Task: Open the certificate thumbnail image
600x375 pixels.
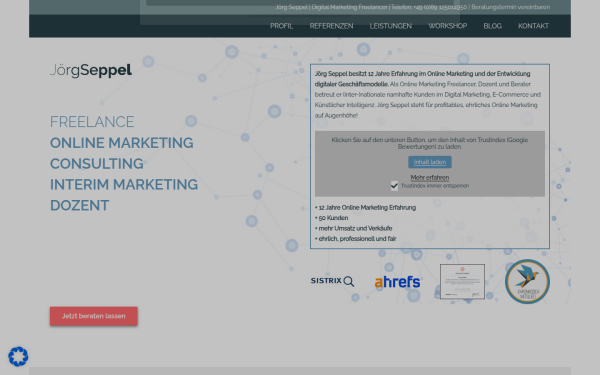Action: 462,282
